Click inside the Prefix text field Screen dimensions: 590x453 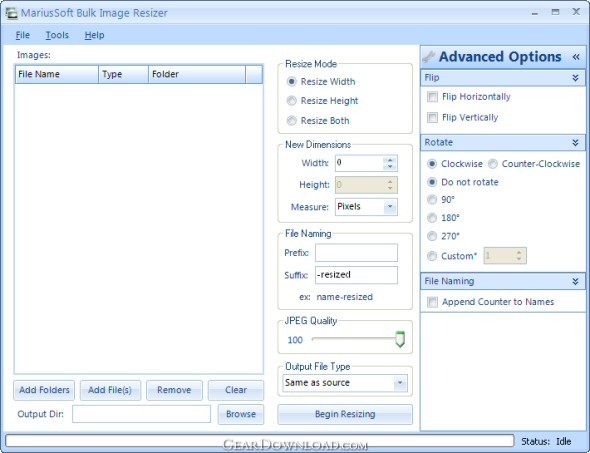point(356,253)
